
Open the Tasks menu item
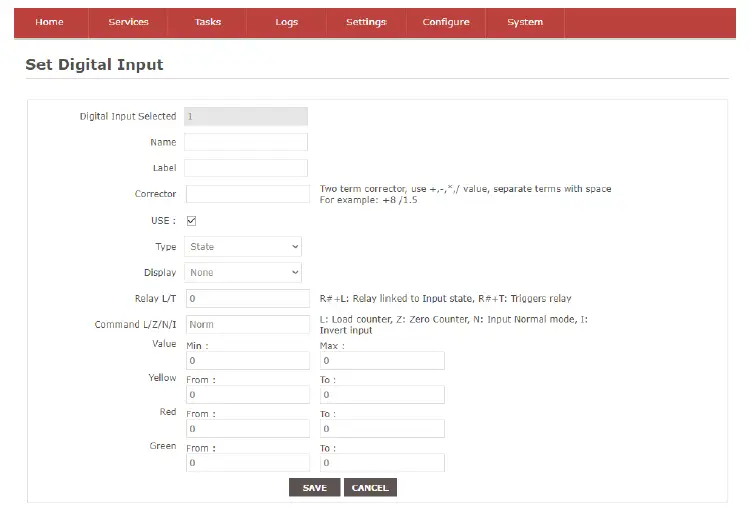coord(208,22)
